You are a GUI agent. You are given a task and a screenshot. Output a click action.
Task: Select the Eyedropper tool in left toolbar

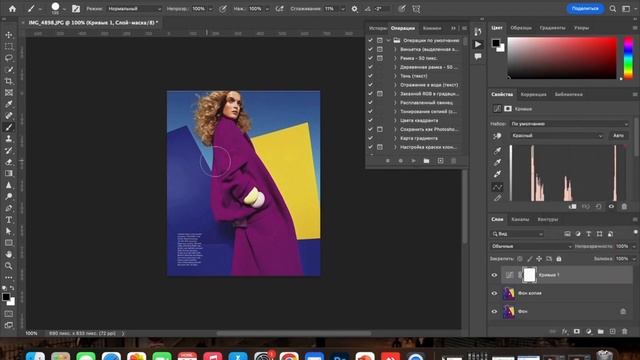click(9, 104)
